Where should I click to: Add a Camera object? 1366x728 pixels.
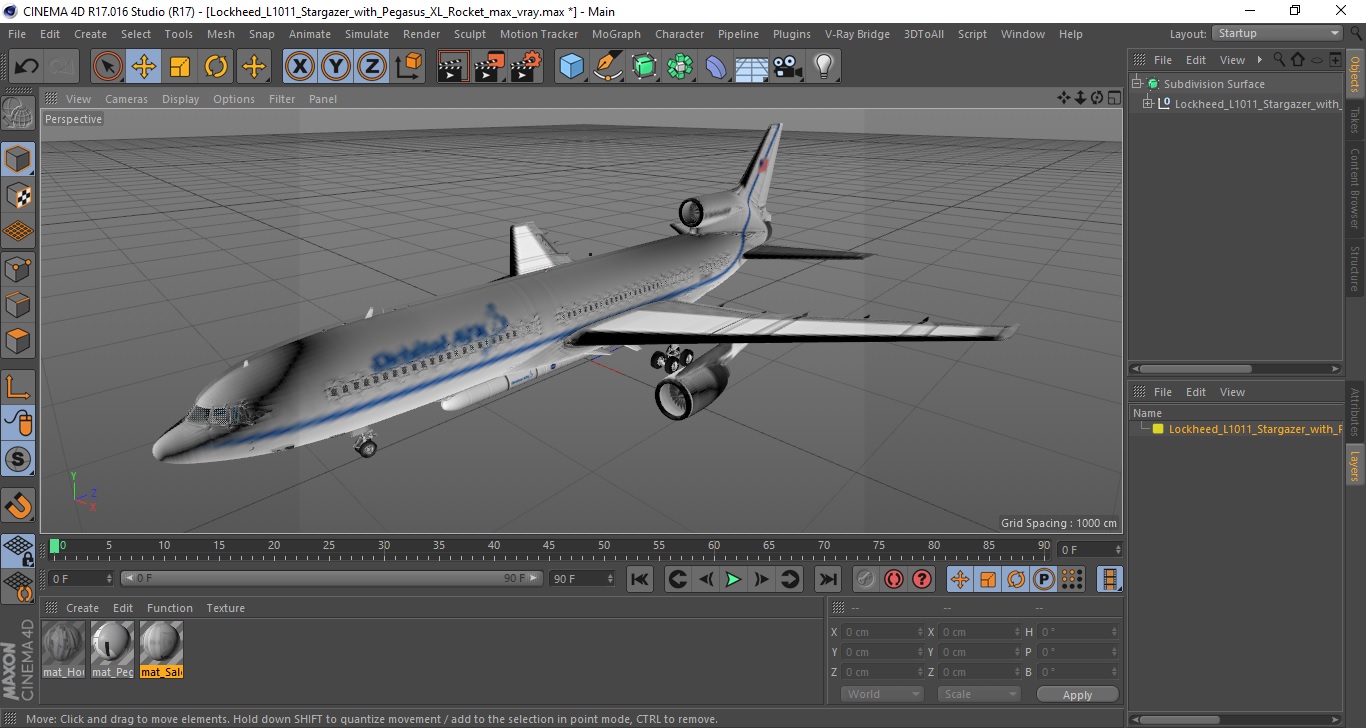tap(788, 67)
